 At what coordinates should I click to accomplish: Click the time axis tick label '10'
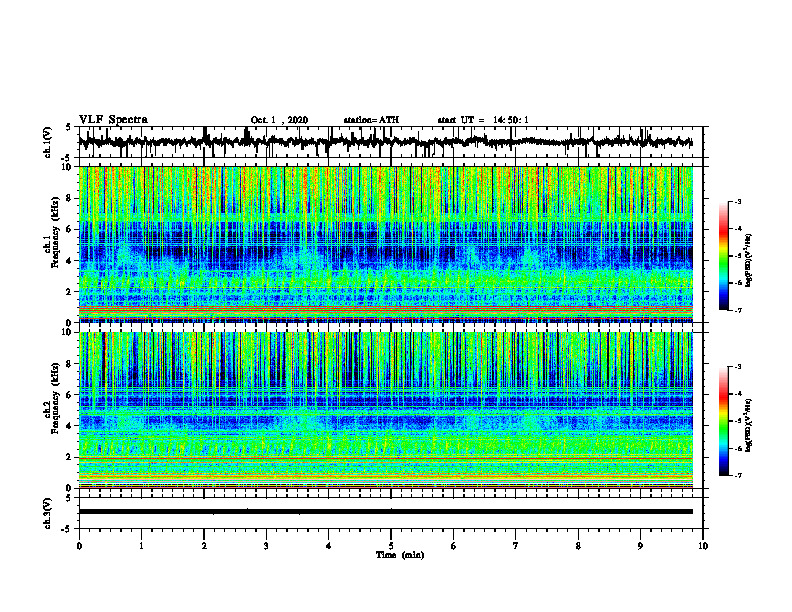point(703,546)
